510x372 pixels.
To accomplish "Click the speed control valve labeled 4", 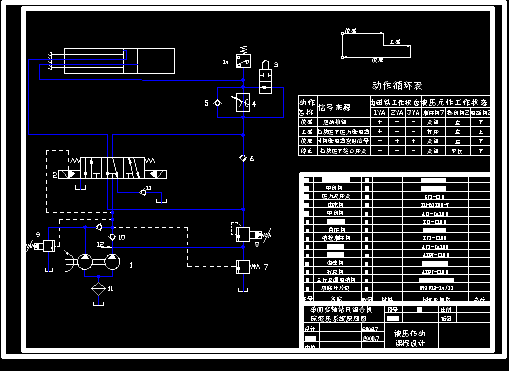I will (x=243, y=102).
